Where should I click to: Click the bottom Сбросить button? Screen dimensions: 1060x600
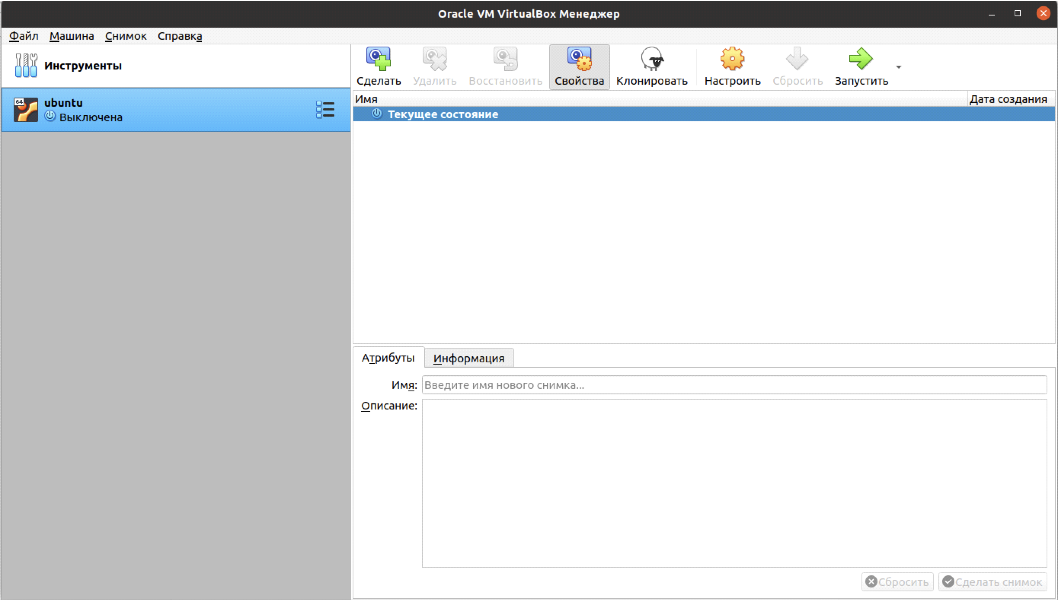point(897,582)
